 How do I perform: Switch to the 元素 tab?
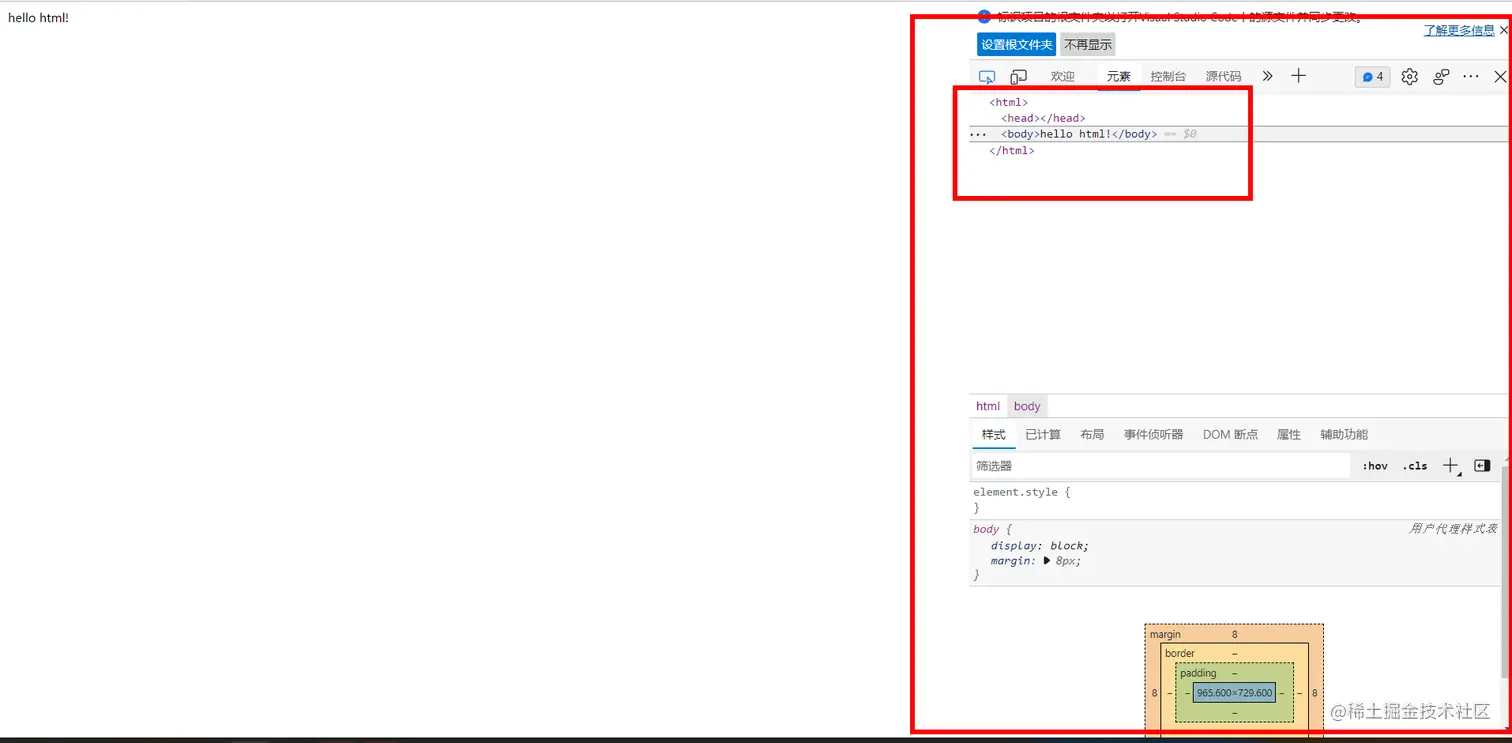pos(1119,77)
